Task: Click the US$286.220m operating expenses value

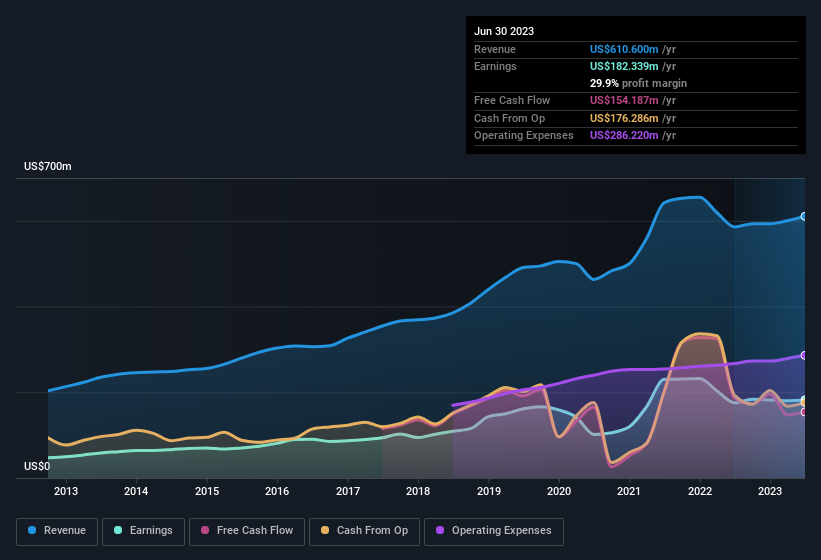Action: tap(624, 136)
